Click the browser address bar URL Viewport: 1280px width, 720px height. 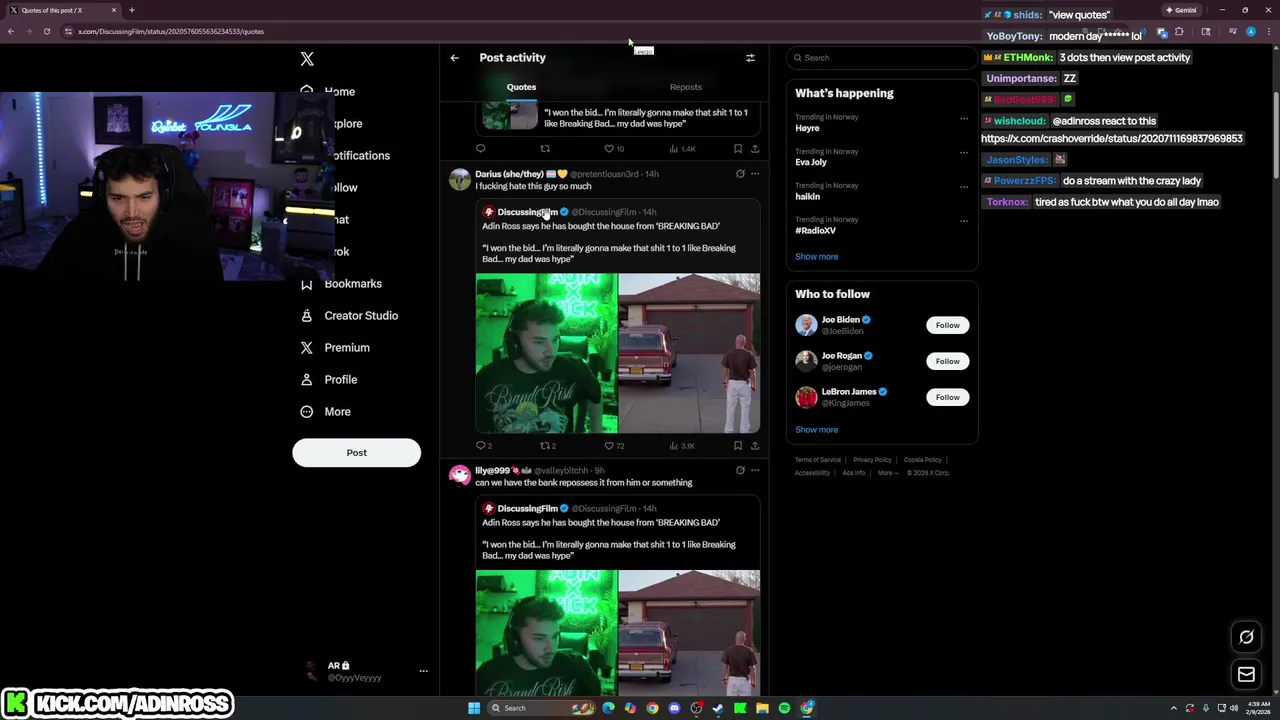tap(171, 31)
